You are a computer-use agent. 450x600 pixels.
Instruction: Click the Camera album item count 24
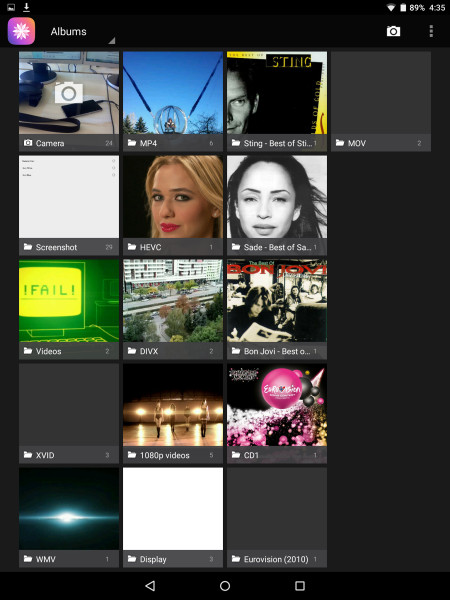(109, 143)
